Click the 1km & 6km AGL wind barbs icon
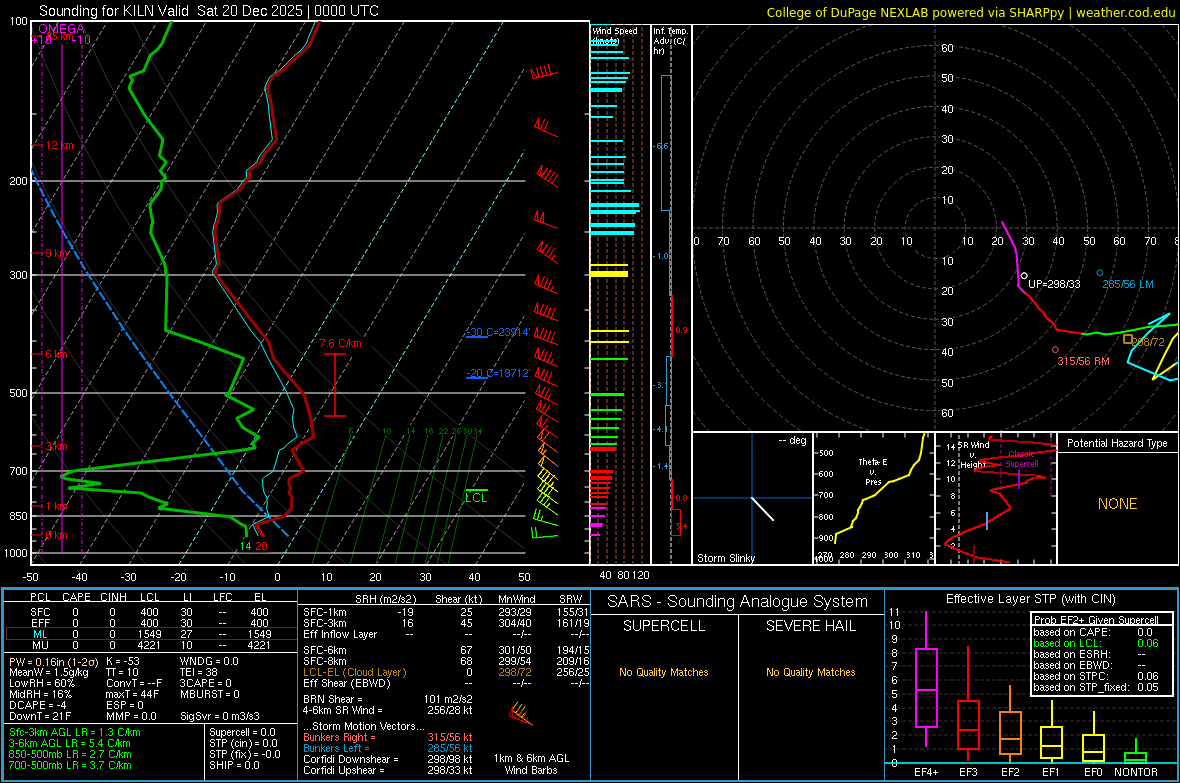This screenshot has width=1180, height=783. (x=520, y=714)
